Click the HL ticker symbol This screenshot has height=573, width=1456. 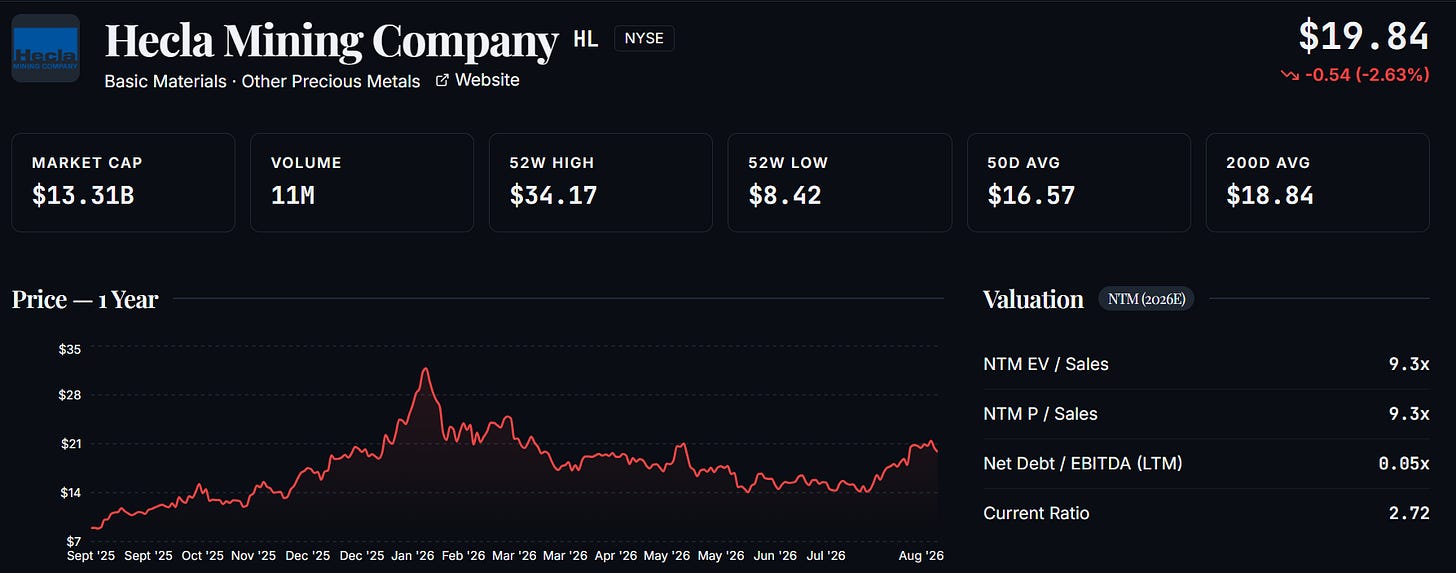coord(585,39)
